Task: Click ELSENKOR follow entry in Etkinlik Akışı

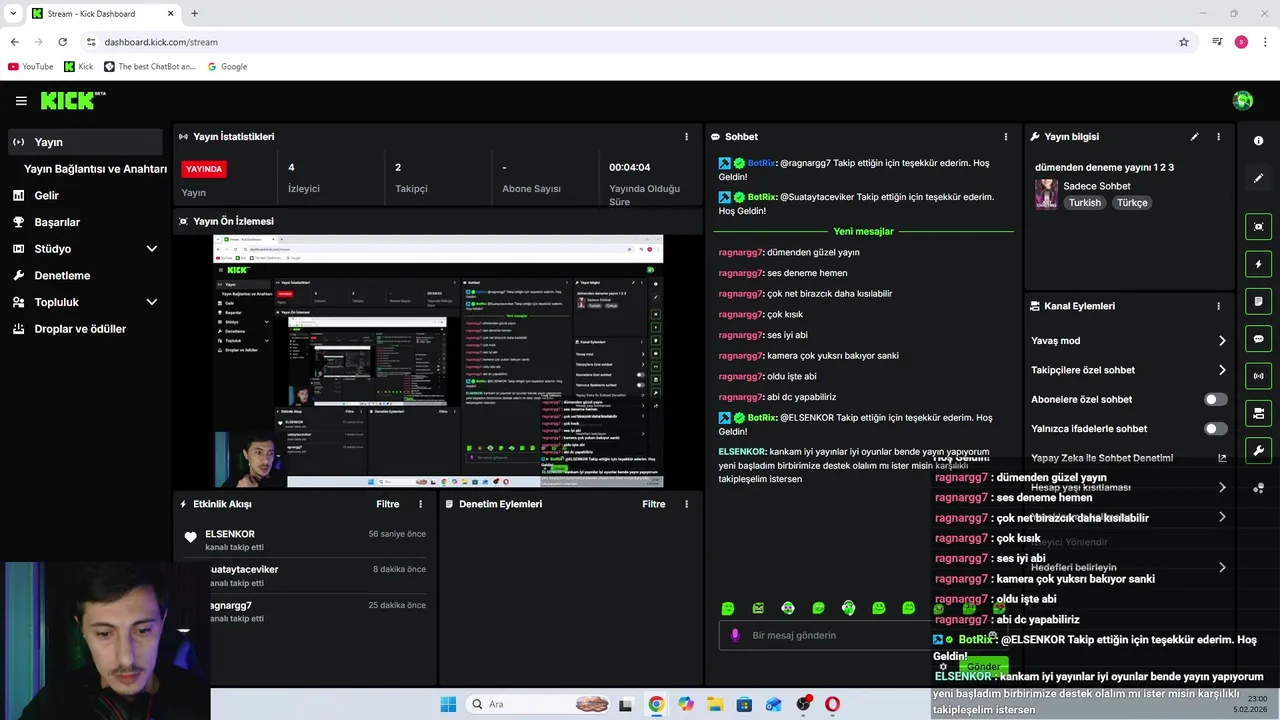Action: click(303, 540)
